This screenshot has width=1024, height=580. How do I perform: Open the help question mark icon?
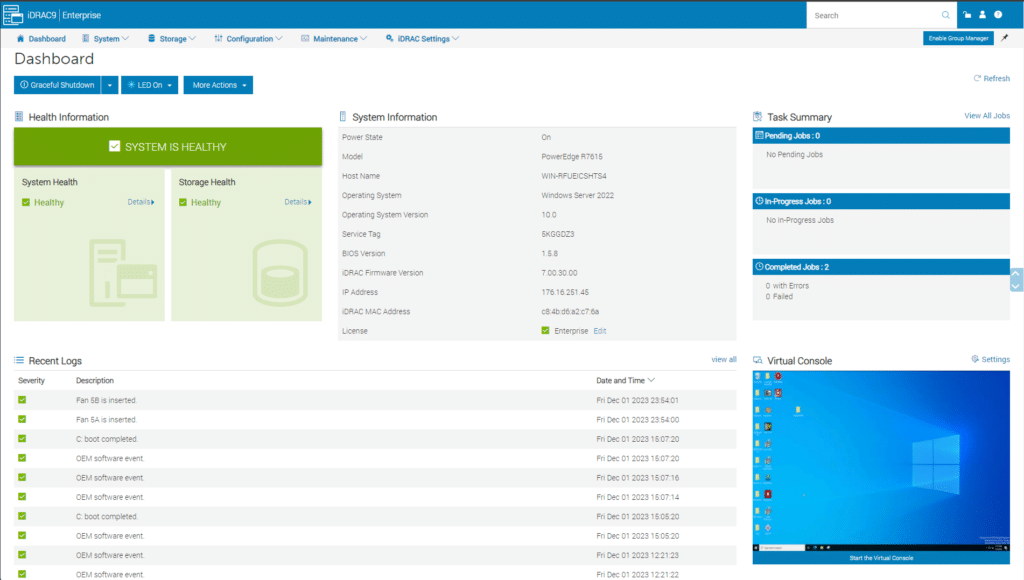point(997,16)
